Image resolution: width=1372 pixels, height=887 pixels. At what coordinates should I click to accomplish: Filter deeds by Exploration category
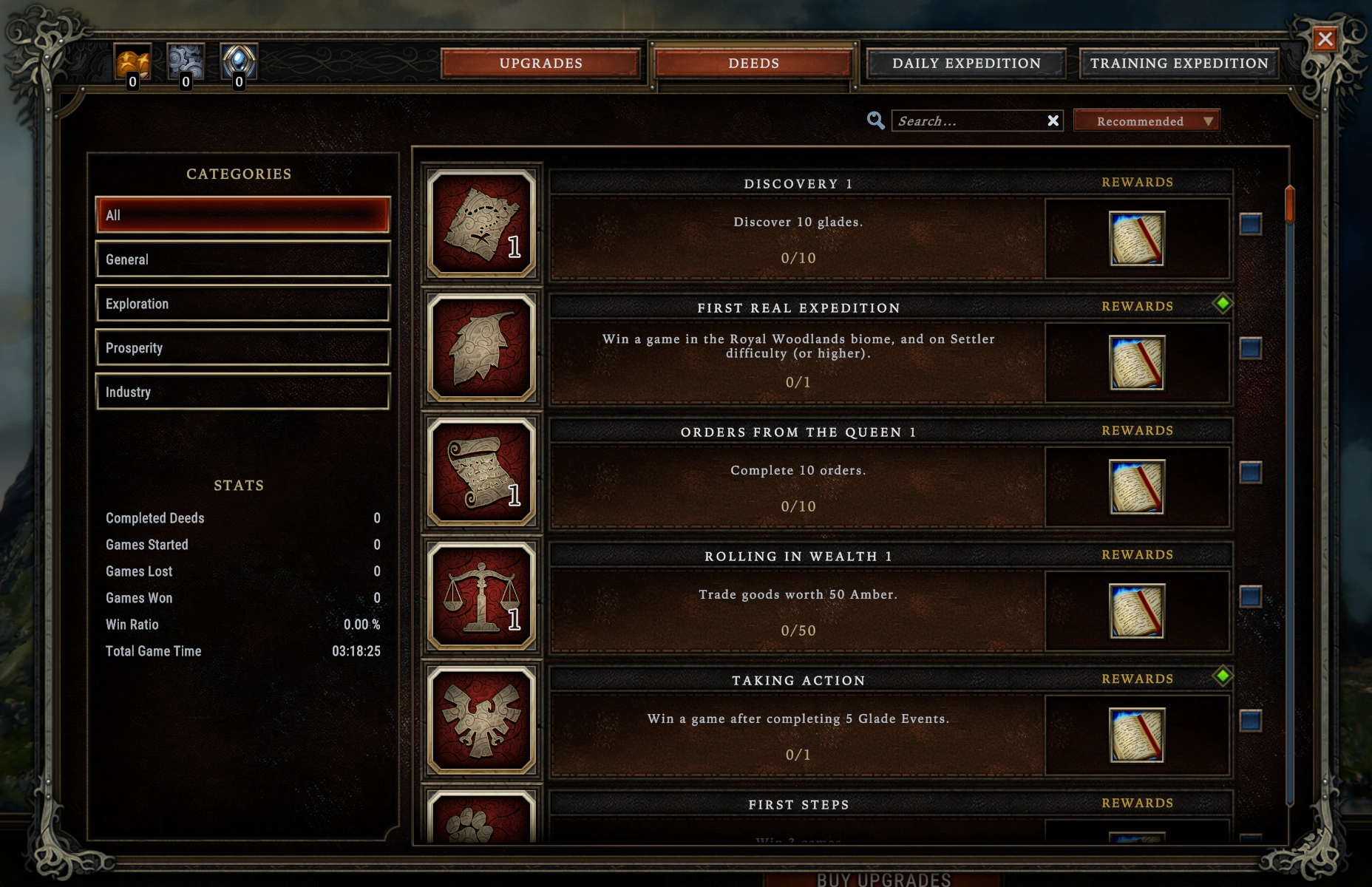tap(242, 304)
